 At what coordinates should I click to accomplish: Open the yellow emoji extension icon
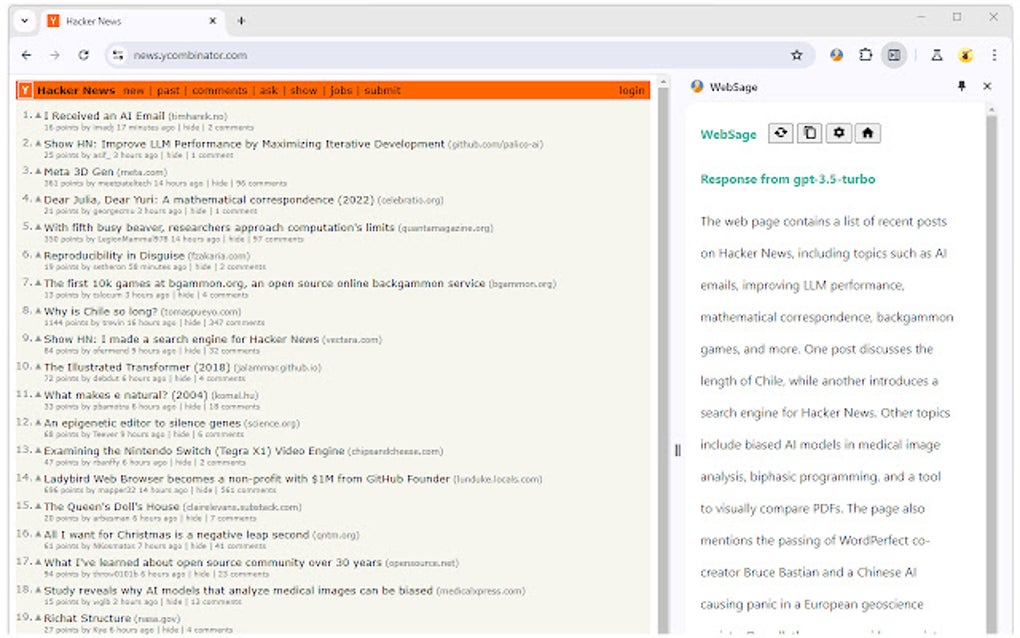point(965,56)
